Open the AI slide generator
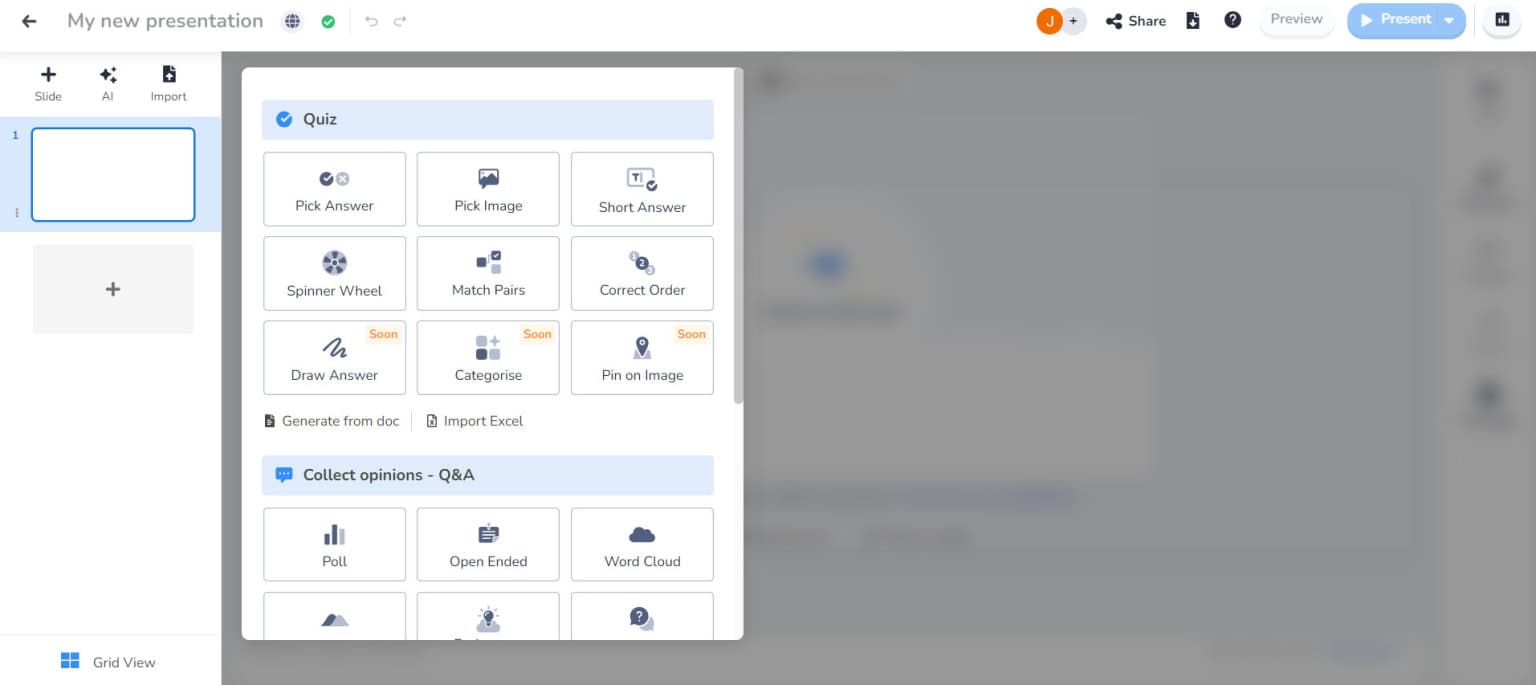The width and height of the screenshot is (1536, 685). [108, 84]
